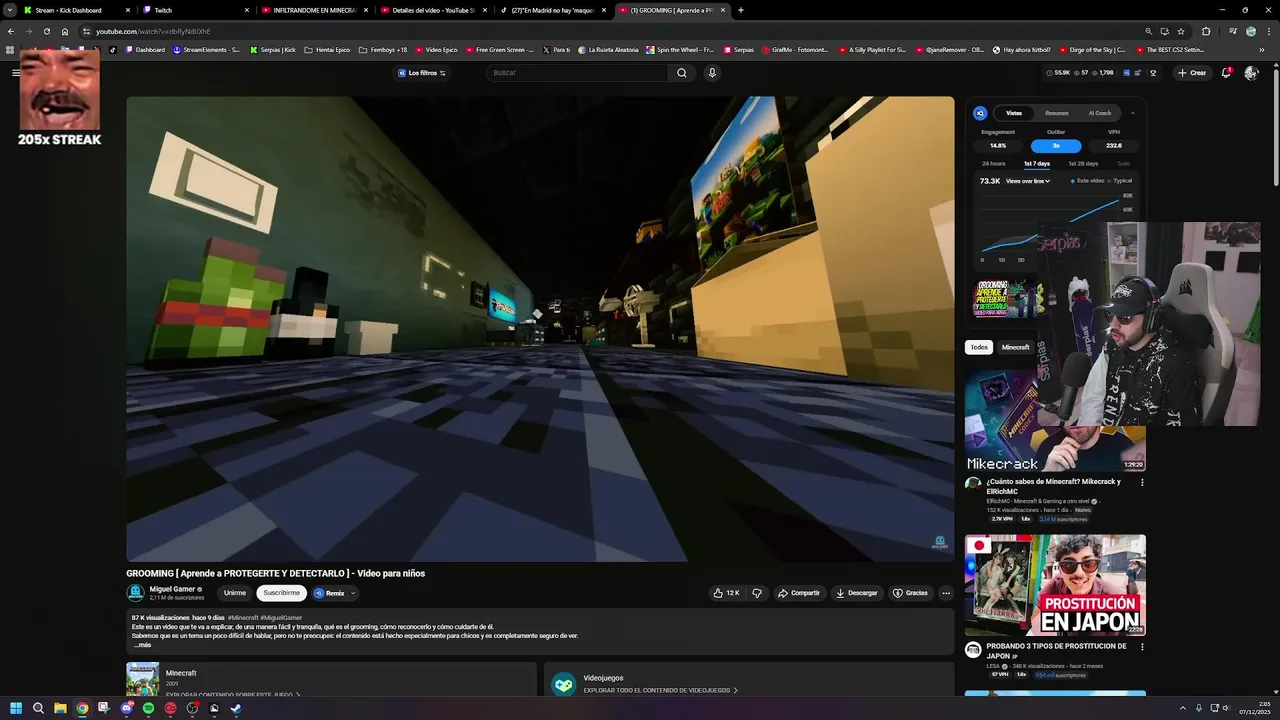
Task: Open Miguel Gamer channel name link
Action: pyautogui.click(x=172, y=589)
